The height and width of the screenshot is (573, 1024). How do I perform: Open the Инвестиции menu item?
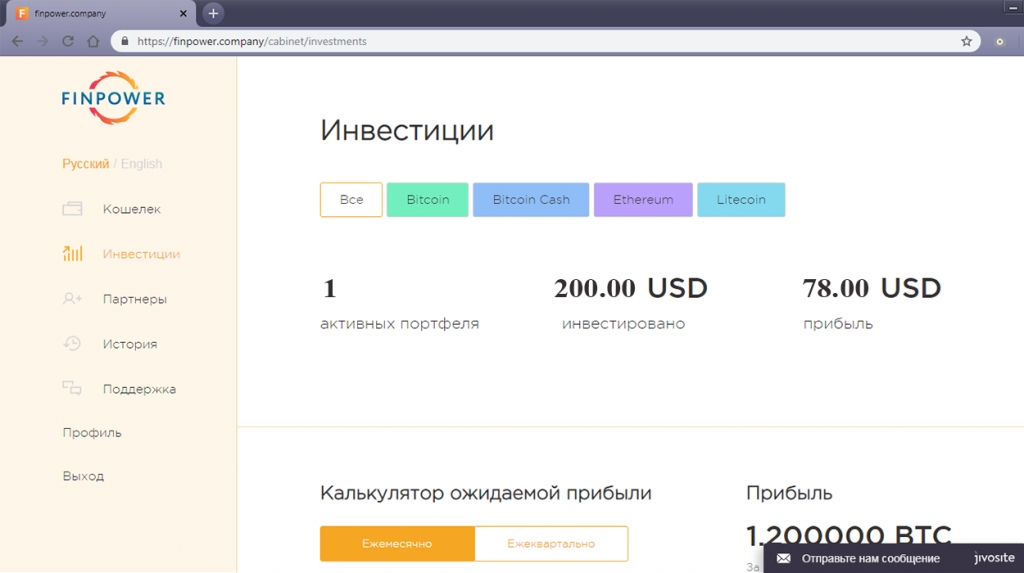pyautogui.click(x=141, y=254)
